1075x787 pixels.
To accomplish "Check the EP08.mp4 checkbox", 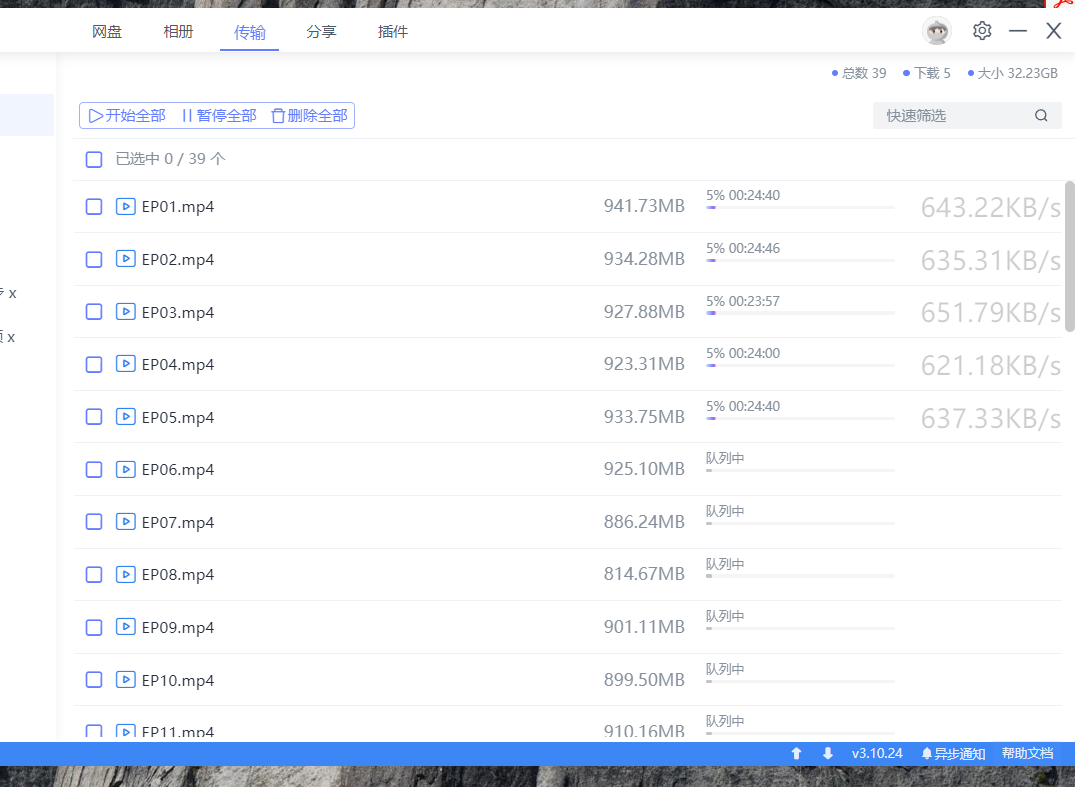I will (x=94, y=574).
